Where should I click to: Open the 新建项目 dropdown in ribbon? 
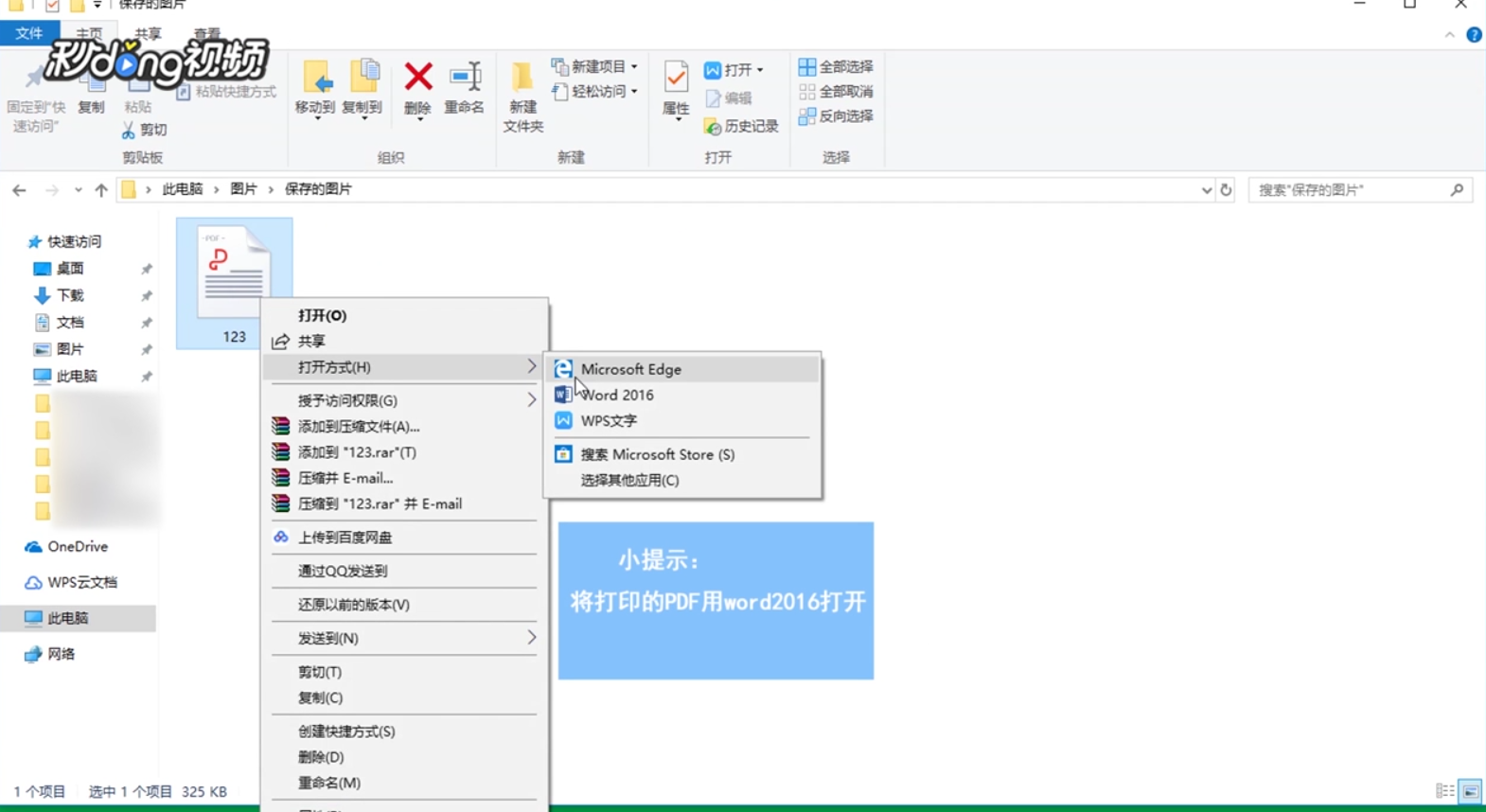594,66
